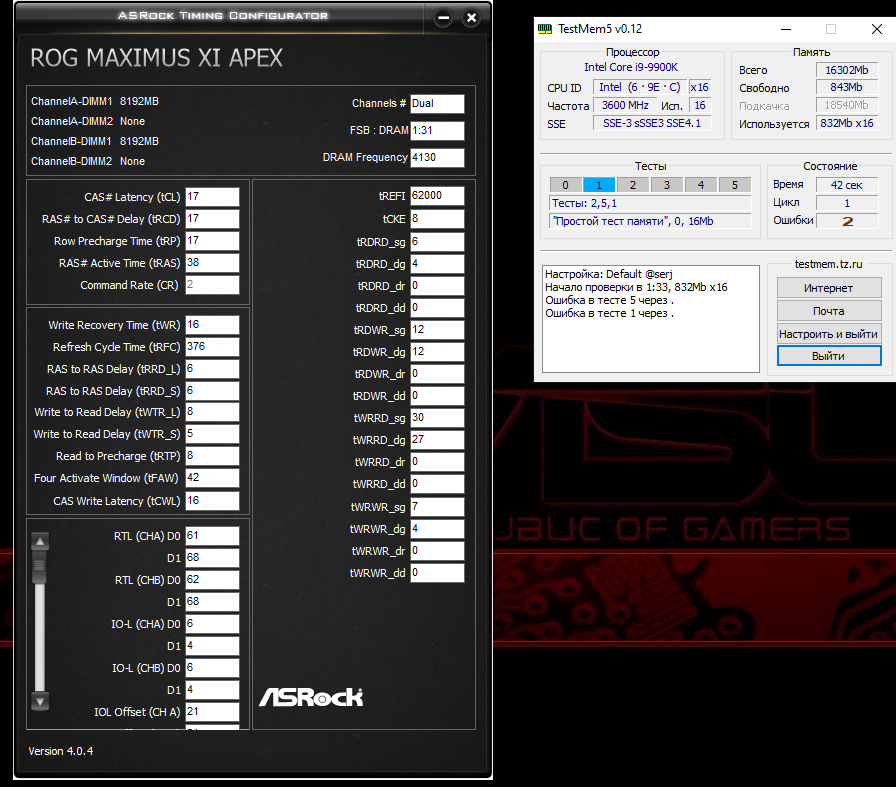
Task: Click the IO-L (CHA) D0 field
Action: click(x=212, y=624)
